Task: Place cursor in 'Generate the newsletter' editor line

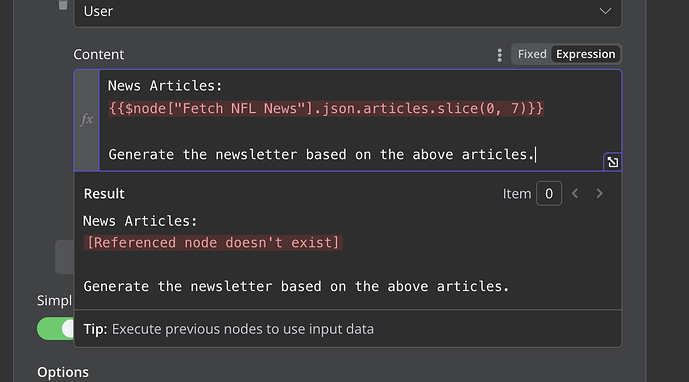Action: (x=321, y=155)
